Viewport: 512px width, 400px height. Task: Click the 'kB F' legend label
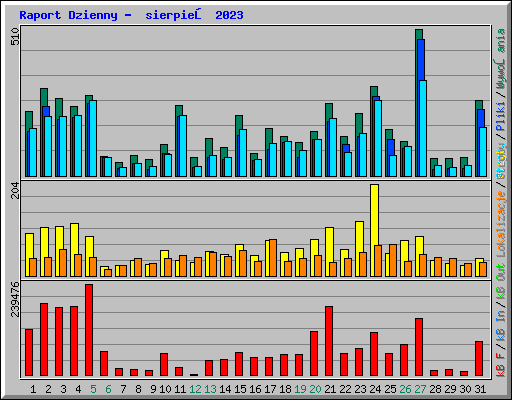pyautogui.click(x=501, y=365)
